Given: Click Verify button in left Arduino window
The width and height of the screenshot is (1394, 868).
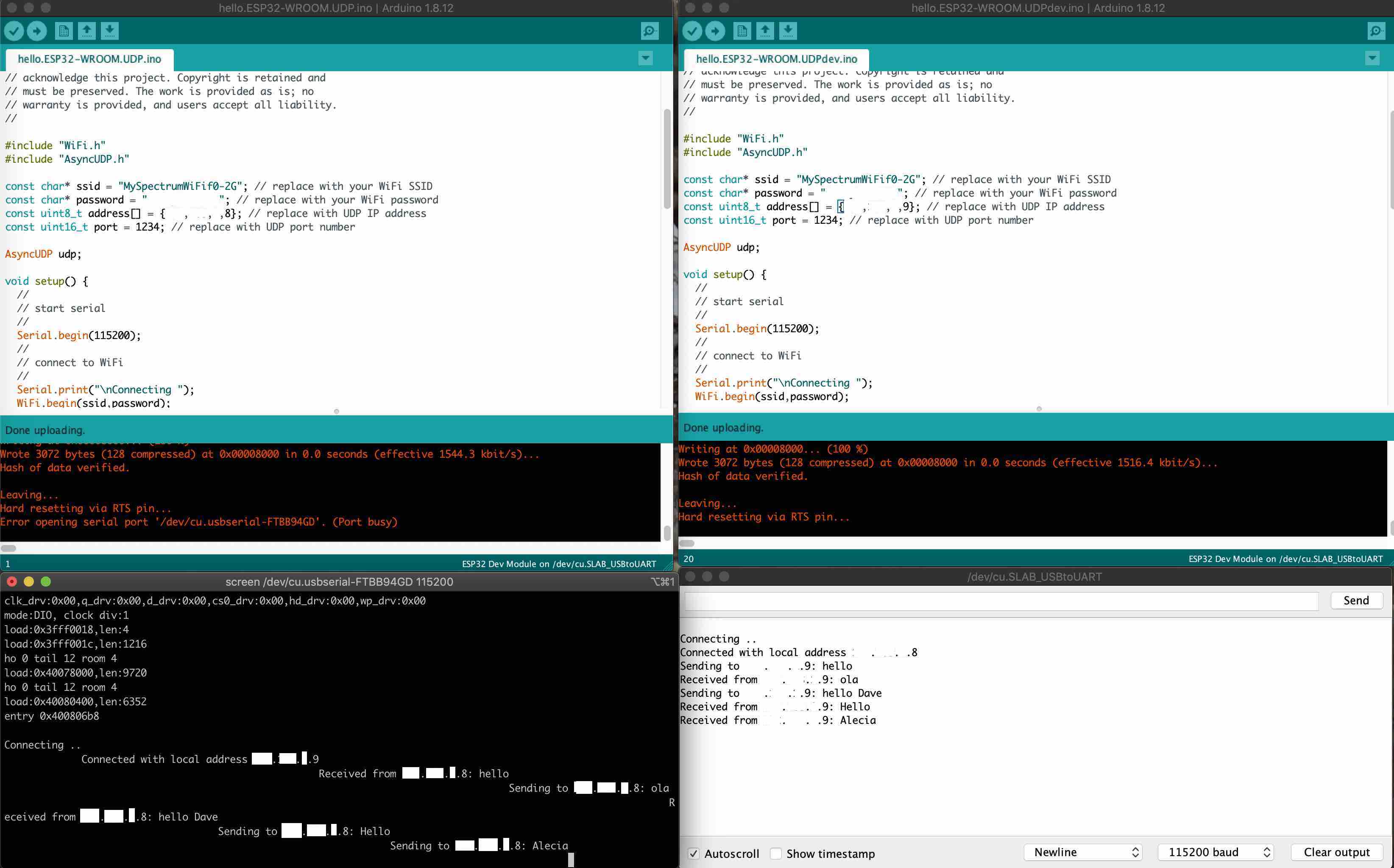Looking at the screenshot, I should pyautogui.click(x=14, y=31).
